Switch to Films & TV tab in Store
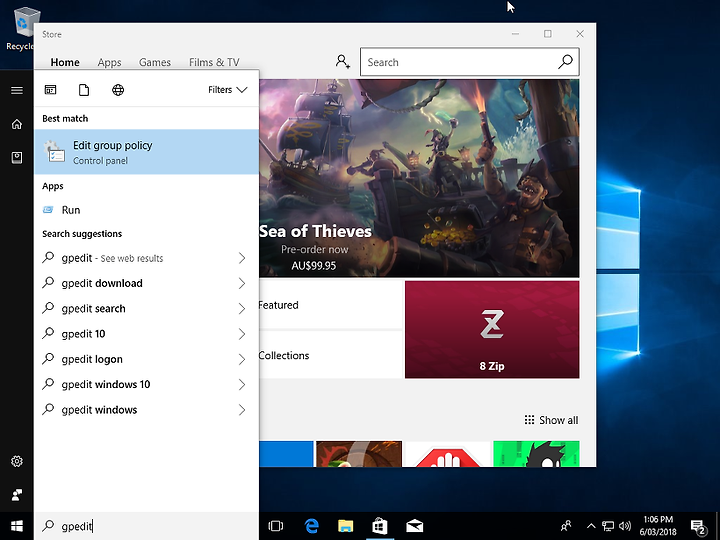720x540 pixels. pos(214,62)
